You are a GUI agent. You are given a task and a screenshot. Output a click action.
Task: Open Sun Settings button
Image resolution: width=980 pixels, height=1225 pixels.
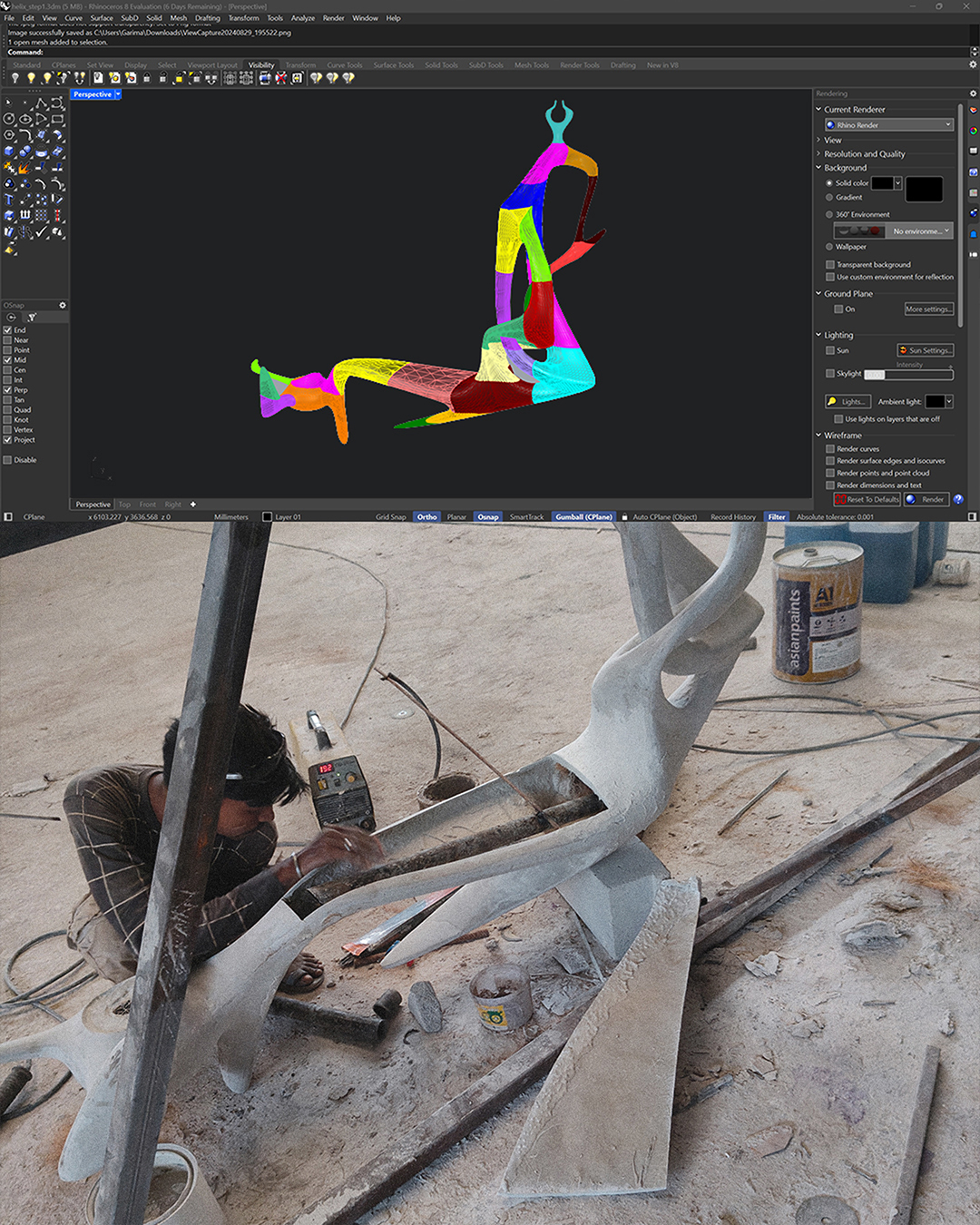pos(926,350)
